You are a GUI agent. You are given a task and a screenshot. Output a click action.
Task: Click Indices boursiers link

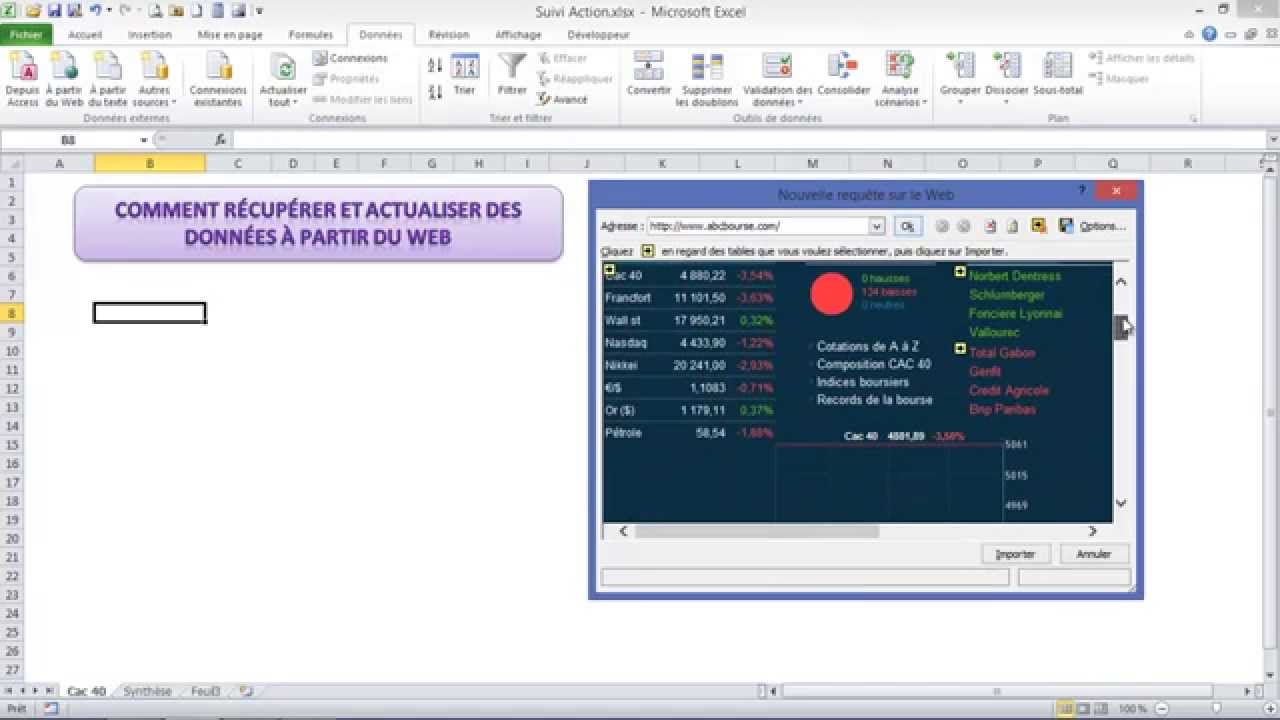point(862,382)
